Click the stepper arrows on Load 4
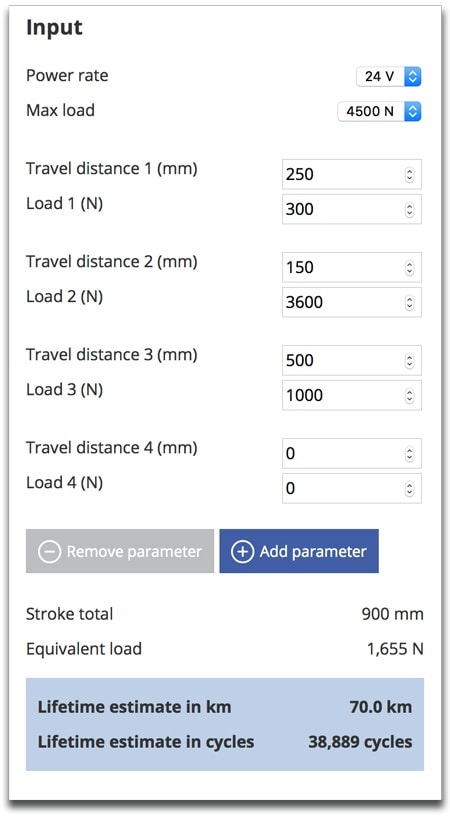Viewport: 450px width, 816px height. point(409,489)
